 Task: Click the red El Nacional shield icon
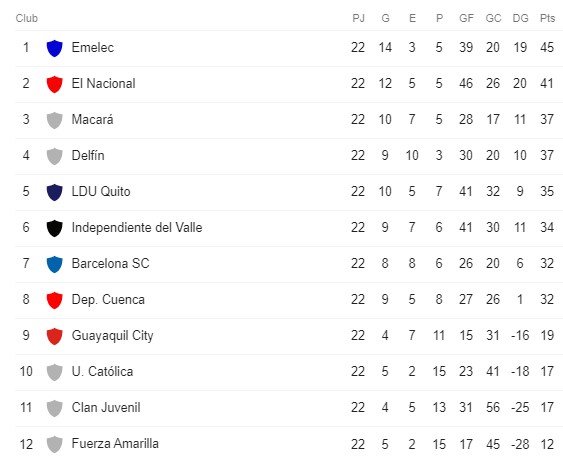pos(55,84)
